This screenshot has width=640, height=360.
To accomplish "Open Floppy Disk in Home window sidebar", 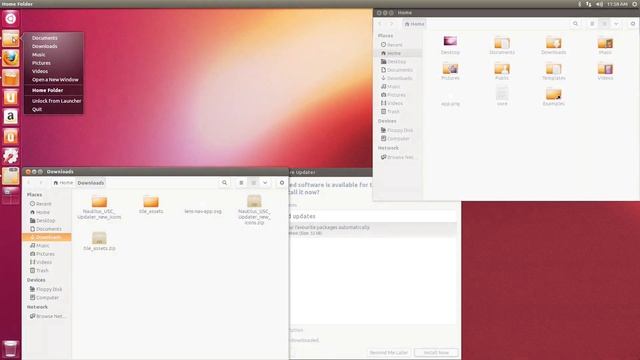I will click(397, 130).
